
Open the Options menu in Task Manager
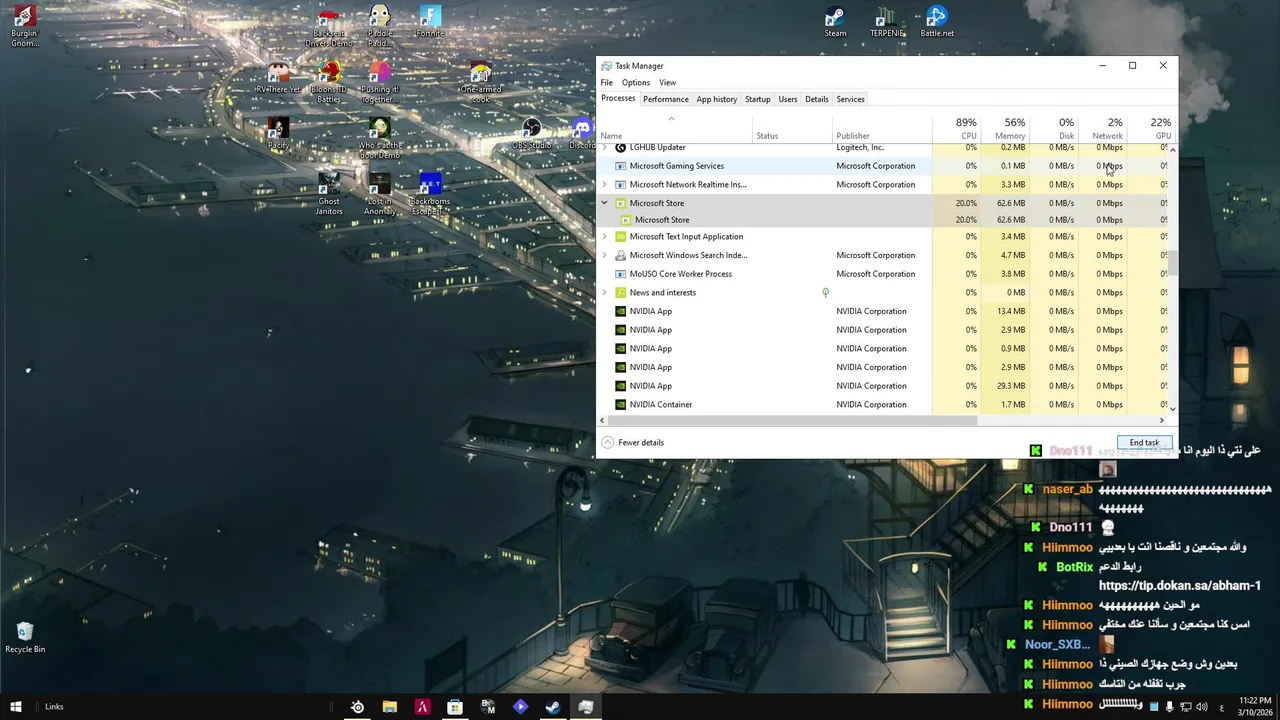(636, 83)
